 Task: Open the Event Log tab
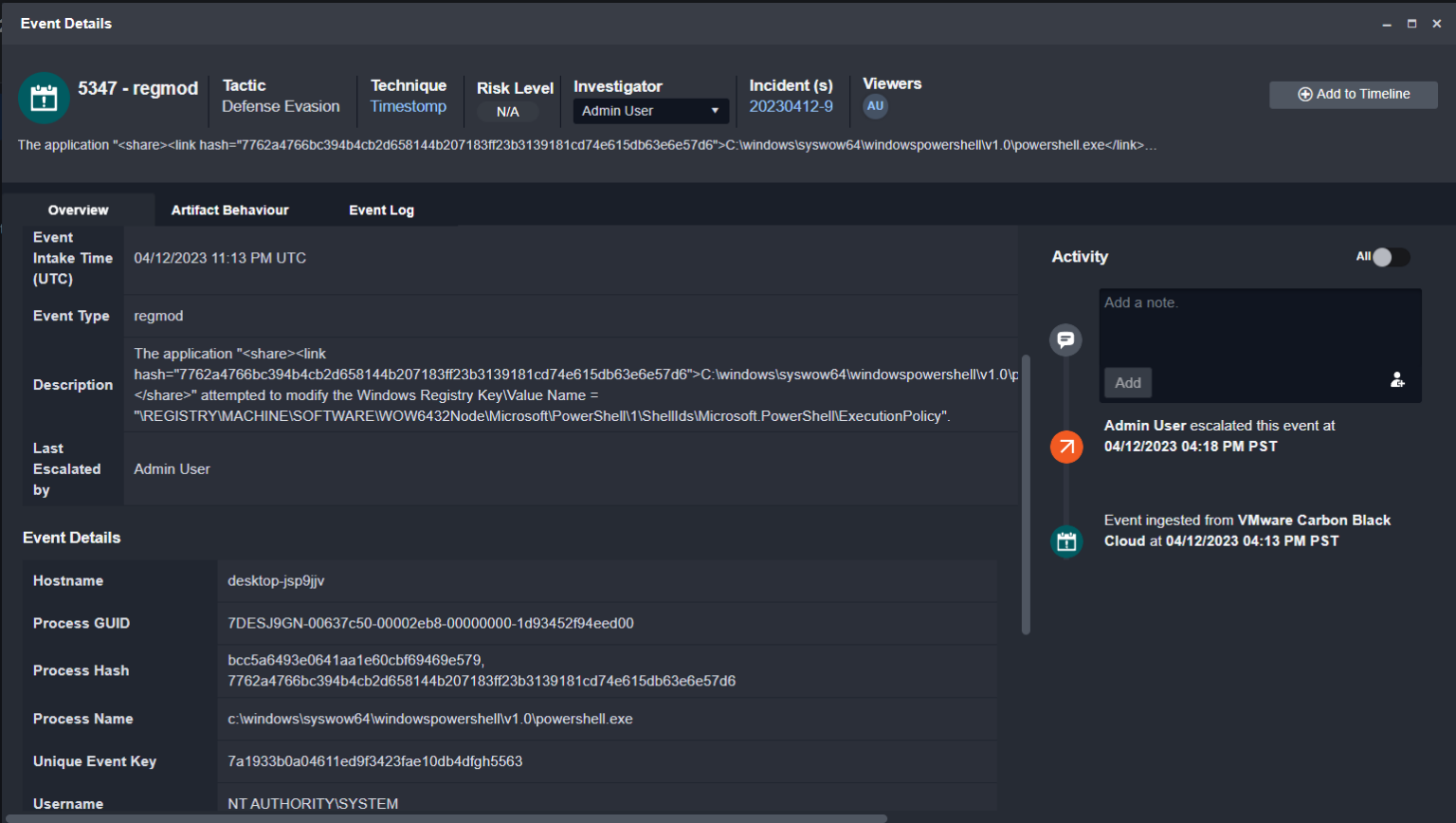(381, 210)
